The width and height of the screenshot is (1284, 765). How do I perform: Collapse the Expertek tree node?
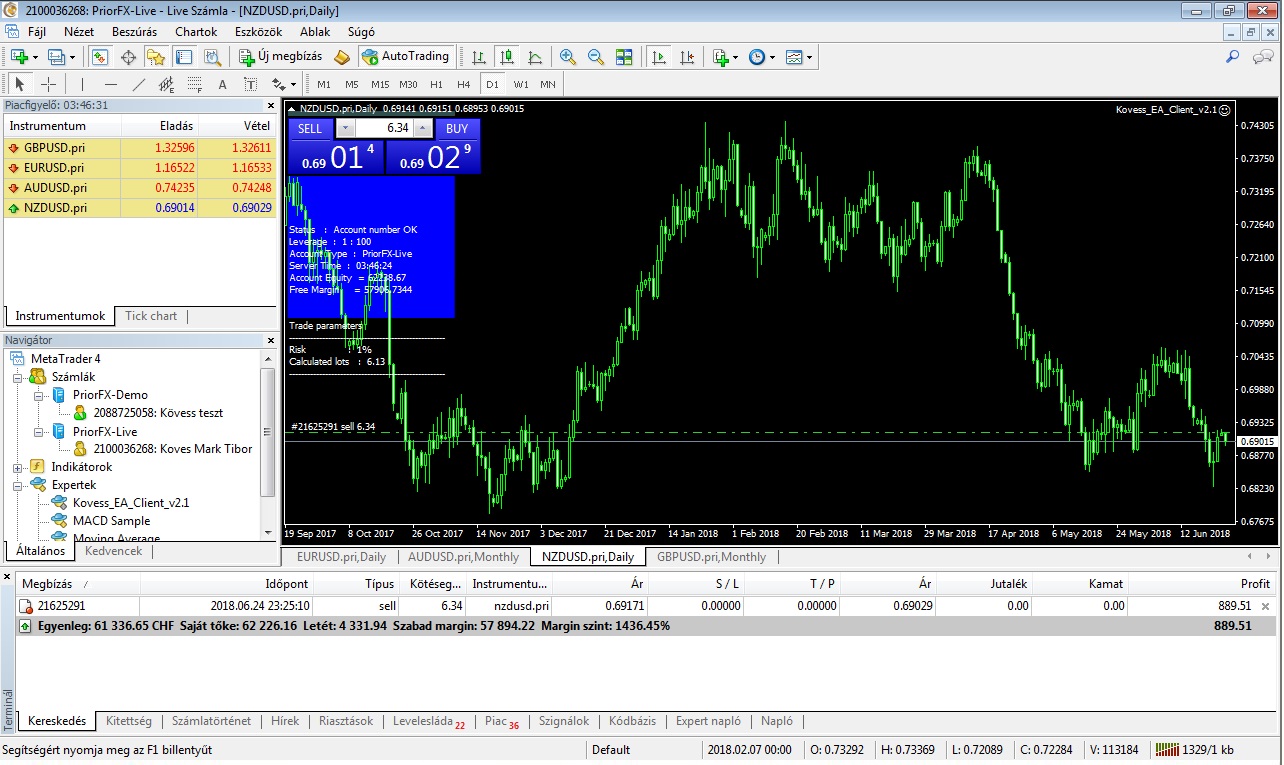point(18,485)
